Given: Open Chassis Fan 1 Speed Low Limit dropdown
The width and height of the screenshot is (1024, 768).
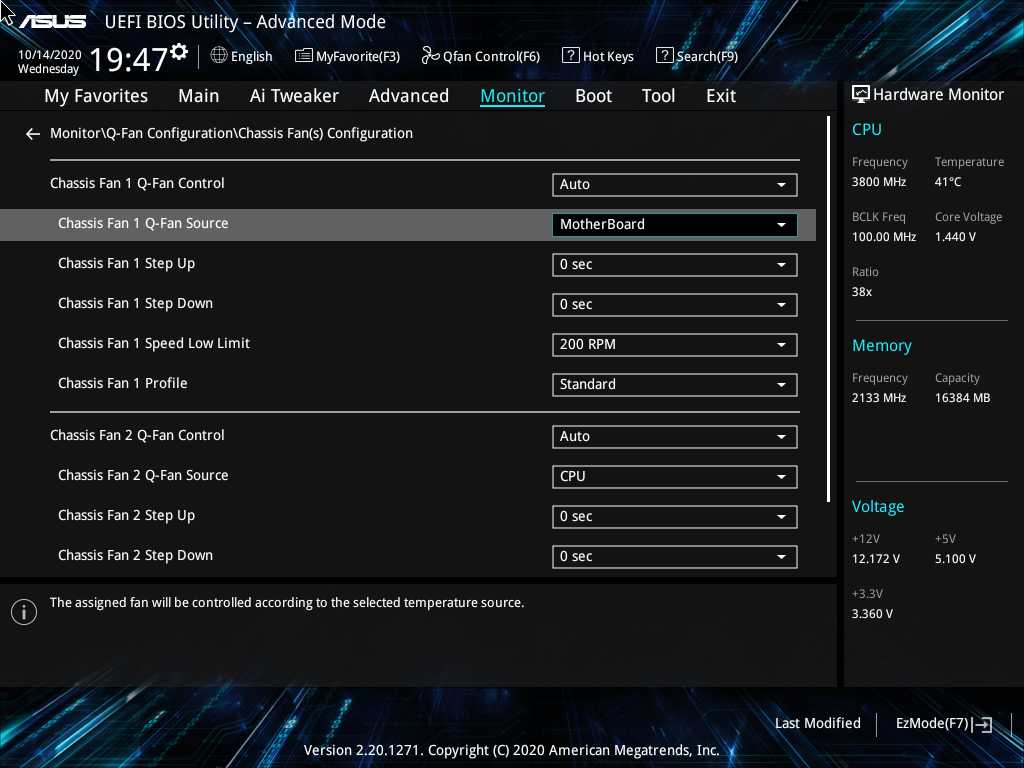Looking at the screenshot, I should 675,345.
